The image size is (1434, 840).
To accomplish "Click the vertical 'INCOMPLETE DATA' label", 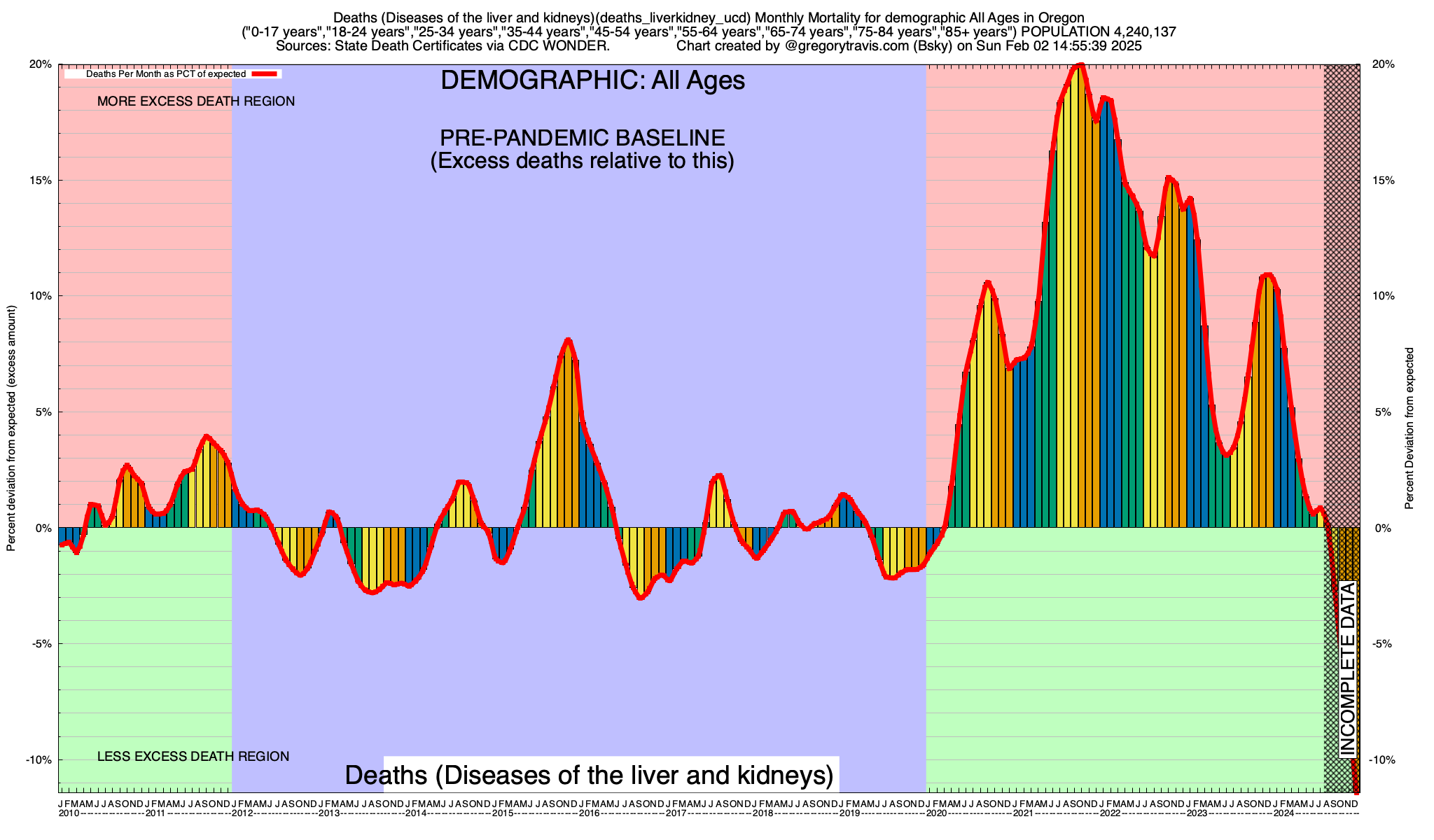I will (1347, 669).
